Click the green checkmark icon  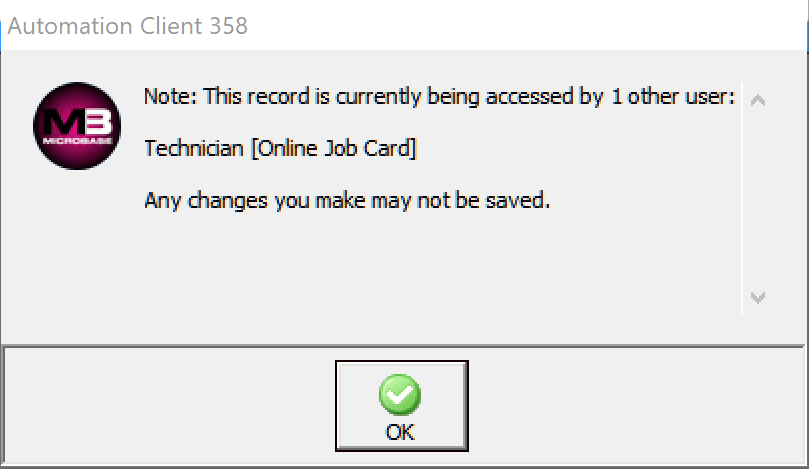[x=400, y=395]
